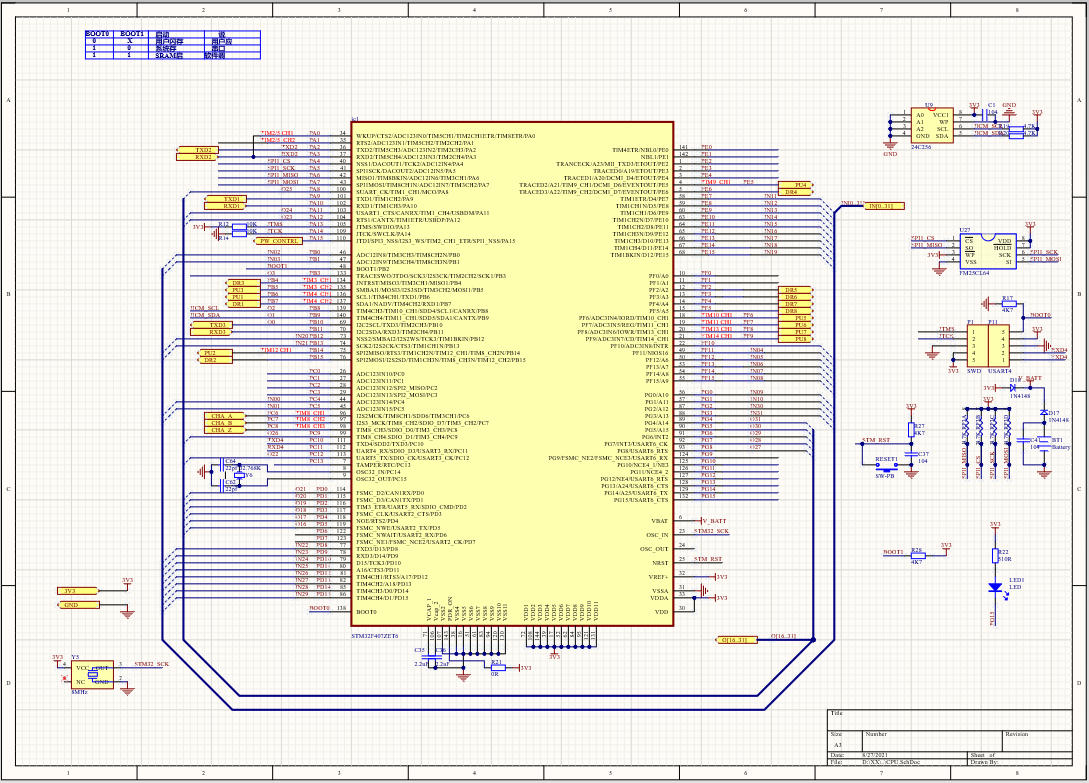Select the RESET1 SW-PB push button
Viewport: 1089px width, 783px height.
coord(885,468)
